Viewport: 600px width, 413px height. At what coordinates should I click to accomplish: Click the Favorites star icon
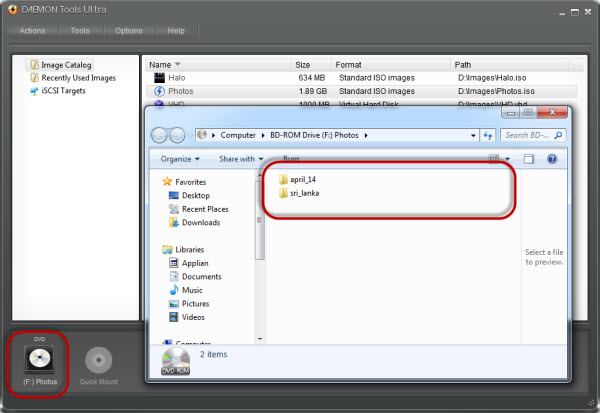click(x=167, y=181)
